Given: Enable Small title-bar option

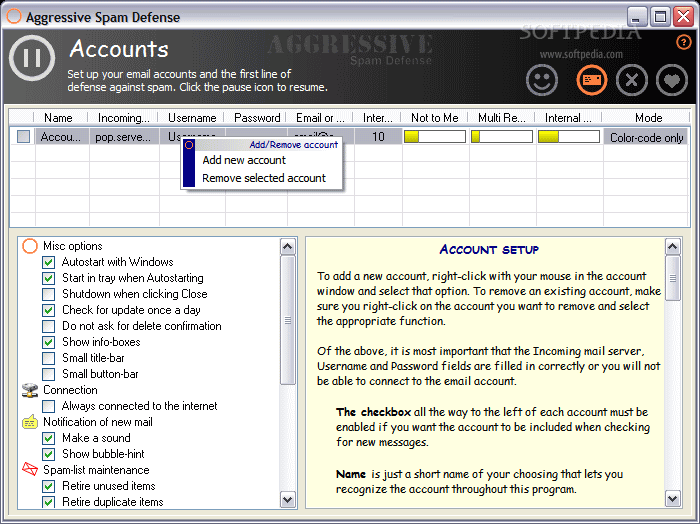Looking at the screenshot, I should point(49,358).
